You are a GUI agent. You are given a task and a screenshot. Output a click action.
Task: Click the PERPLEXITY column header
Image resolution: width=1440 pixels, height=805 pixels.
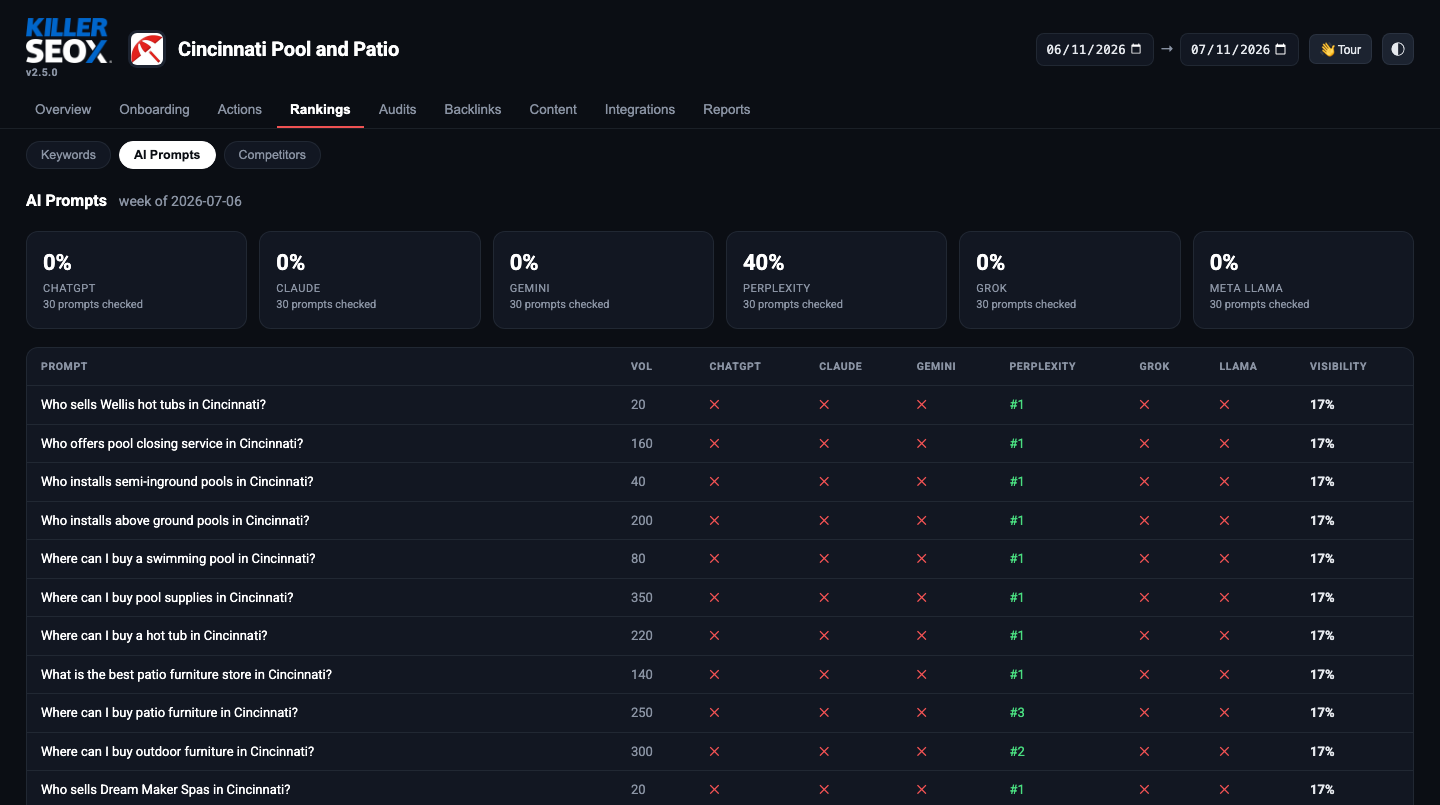(1043, 366)
